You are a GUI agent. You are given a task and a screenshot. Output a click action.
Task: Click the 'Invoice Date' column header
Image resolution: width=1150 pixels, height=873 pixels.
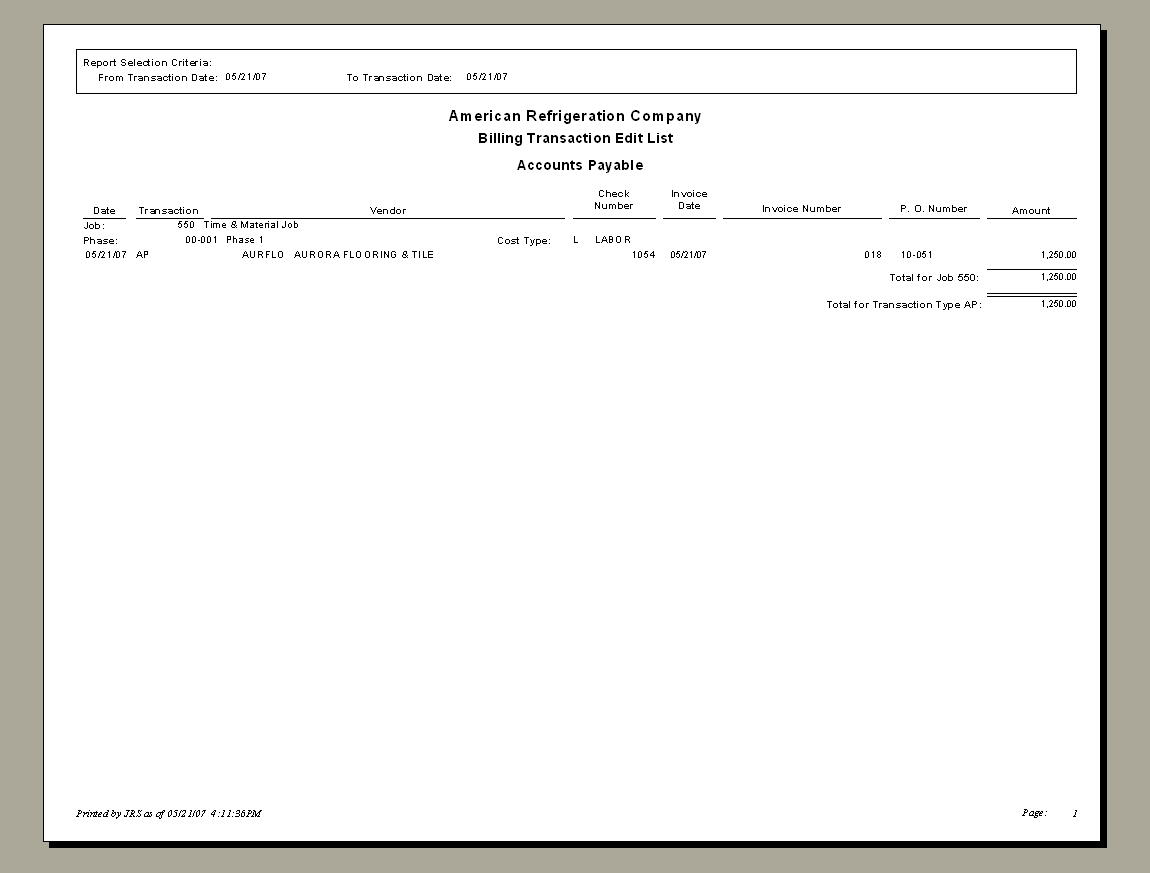pyautogui.click(x=689, y=200)
